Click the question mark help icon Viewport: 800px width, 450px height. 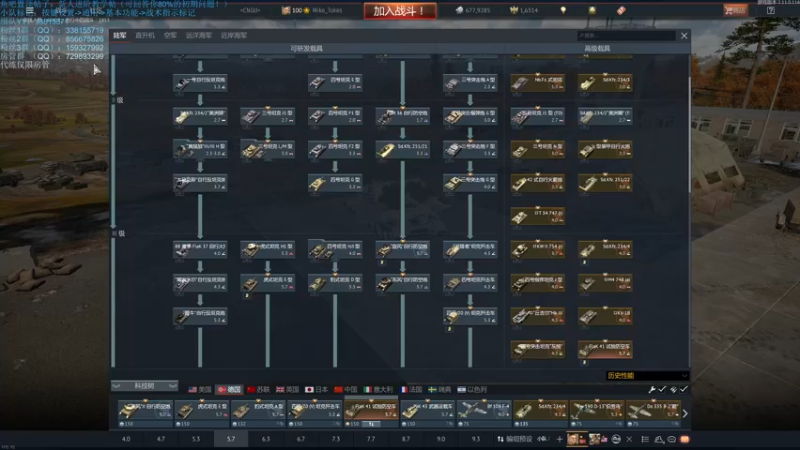[x=770, y=10]
